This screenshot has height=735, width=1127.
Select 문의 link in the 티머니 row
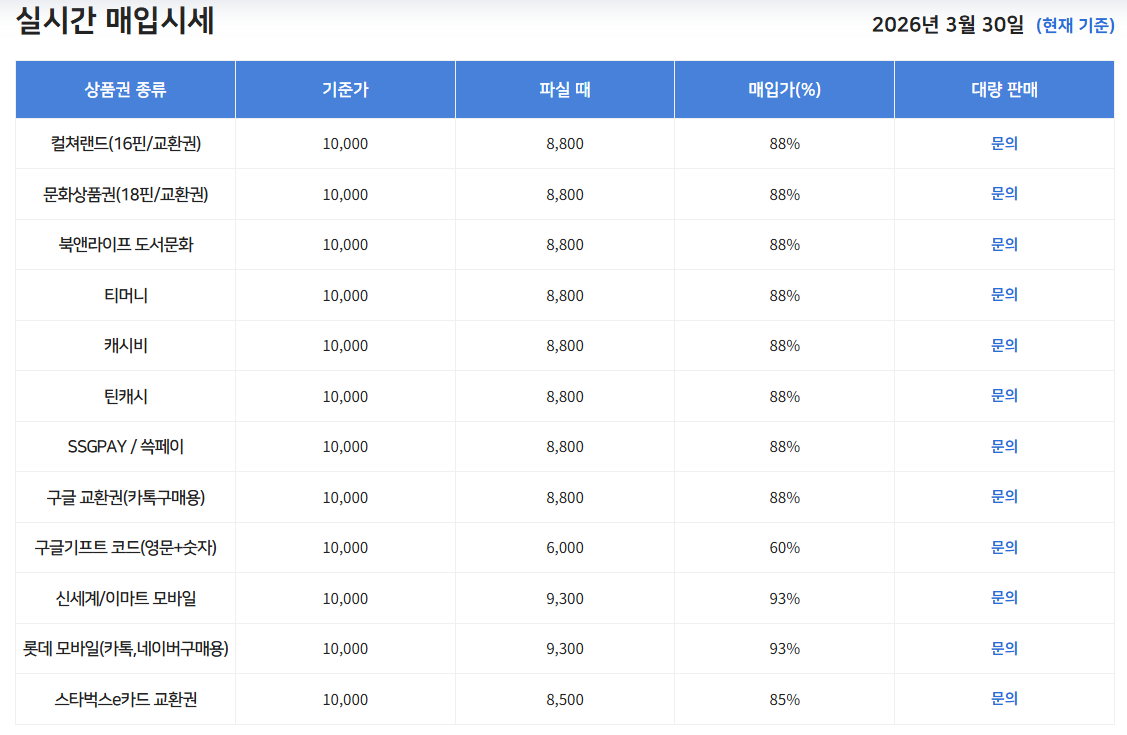(x=1004, y=295)
